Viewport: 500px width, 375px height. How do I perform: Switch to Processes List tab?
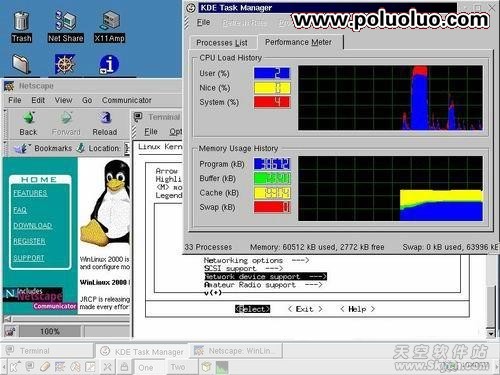222,43
